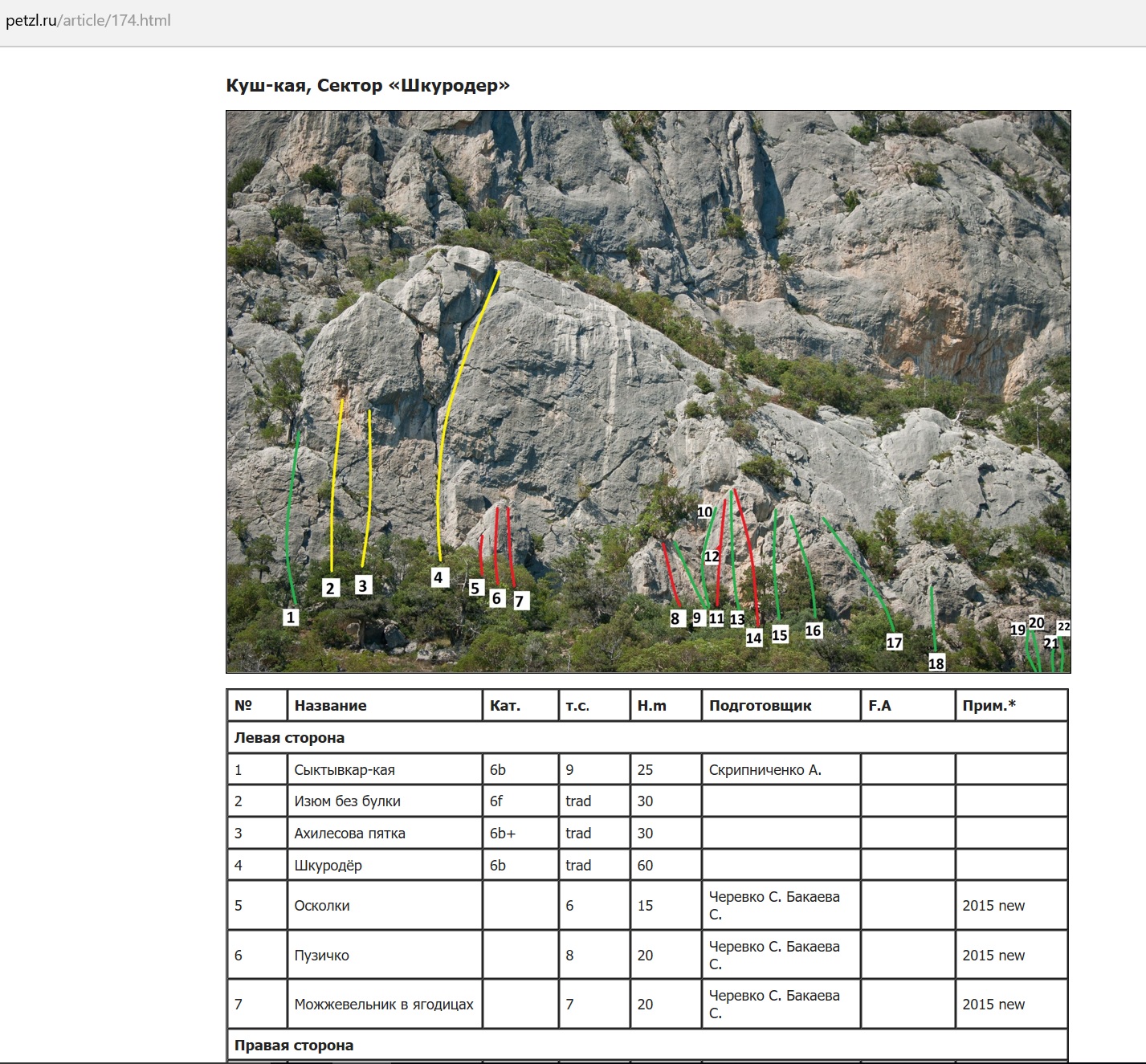Click the «Шкуродёр» route name cell
Viewport: 1146px width, 1064px height.
(328, 865)
